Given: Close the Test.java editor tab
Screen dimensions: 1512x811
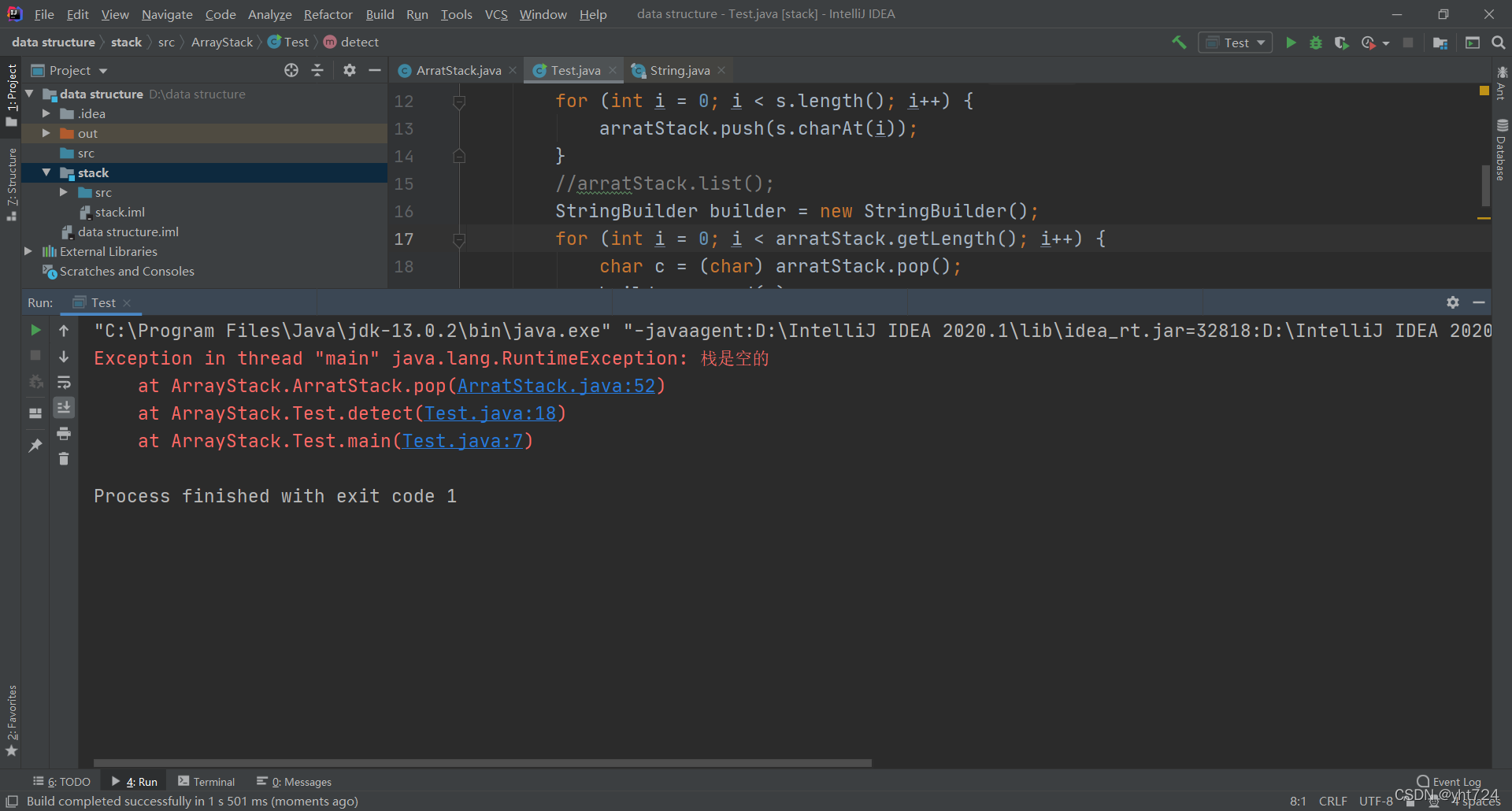Looking at the screenshot, I should [x=613, y=70].
